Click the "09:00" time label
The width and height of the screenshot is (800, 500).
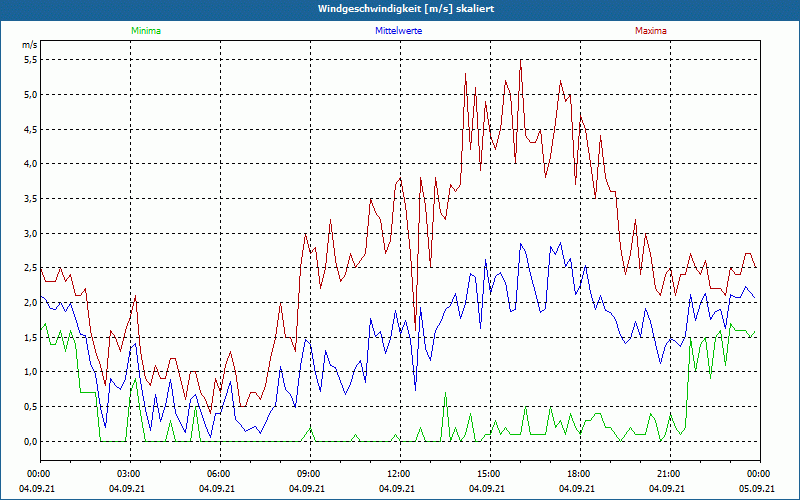click(x=310, y=474)
